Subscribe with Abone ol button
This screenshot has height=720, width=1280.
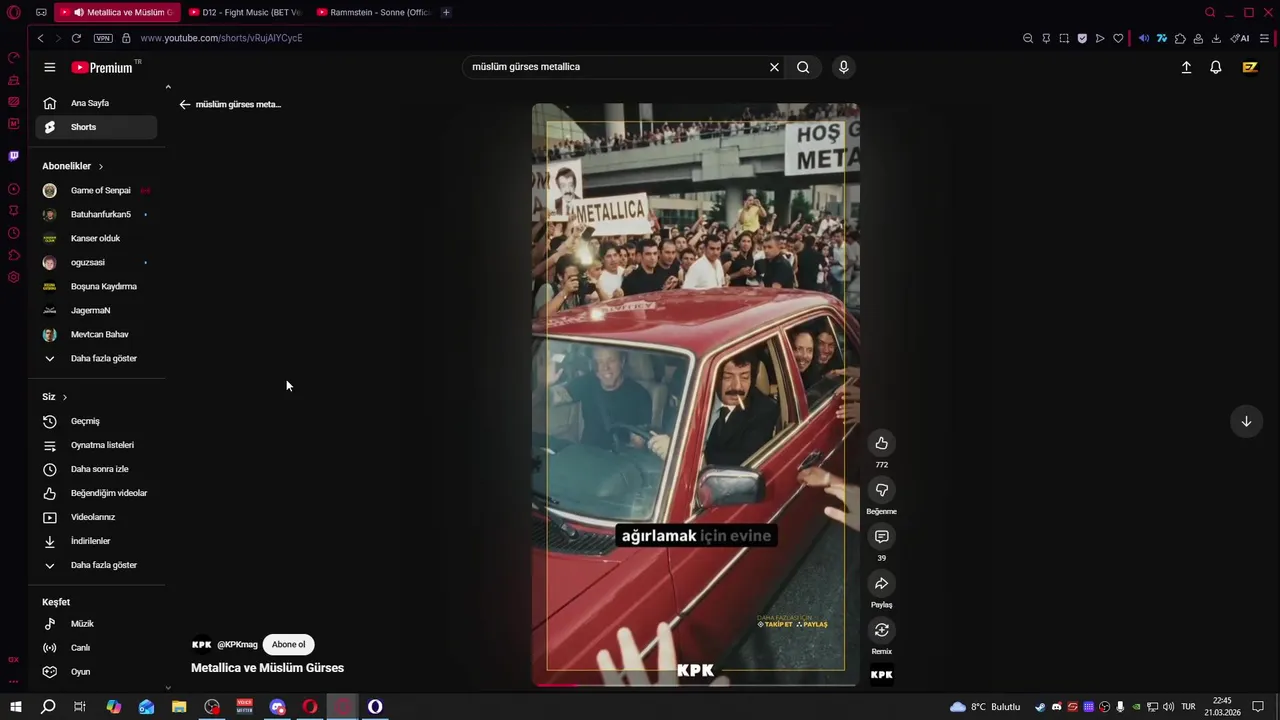pos(288,645)
